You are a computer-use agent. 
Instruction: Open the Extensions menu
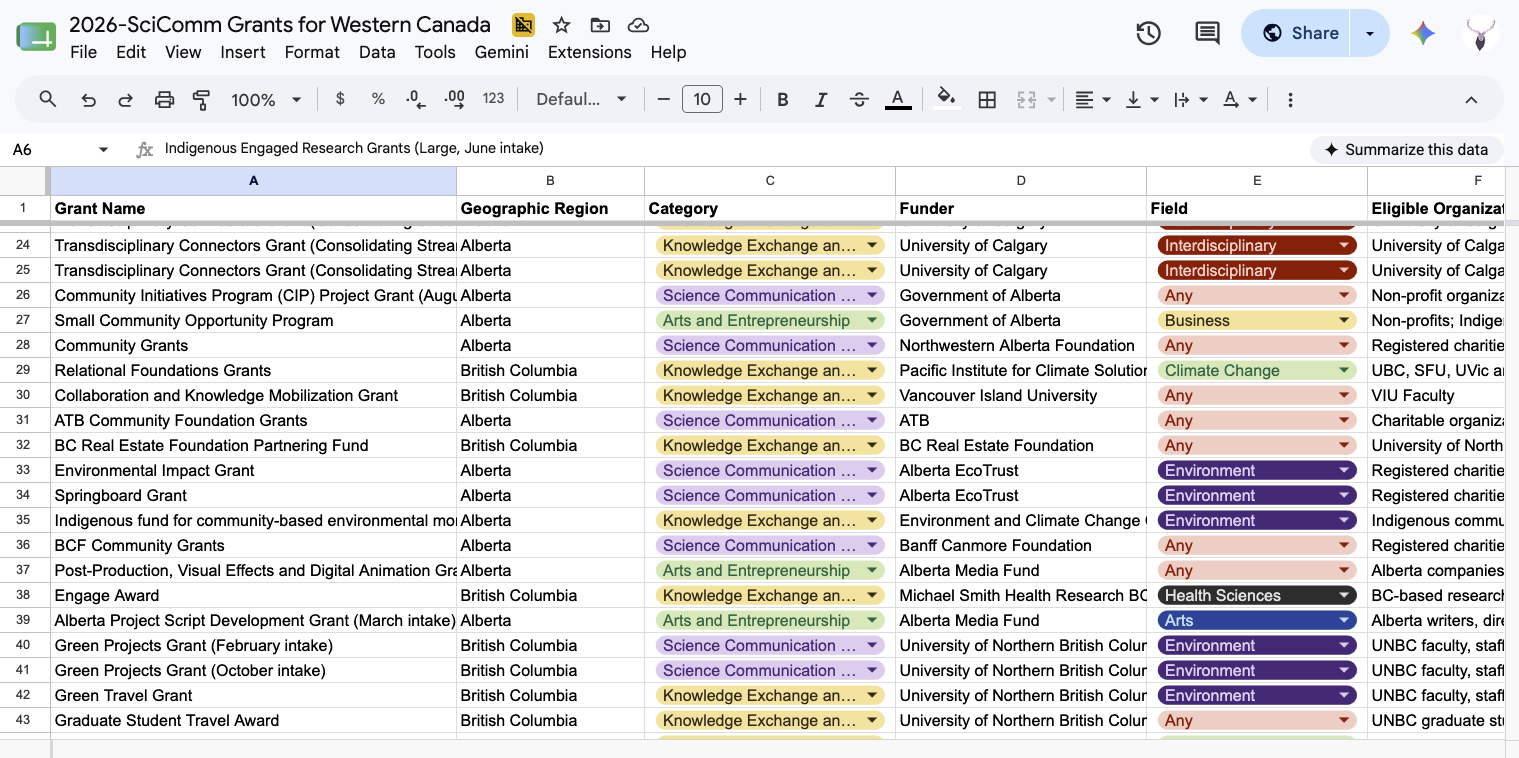coord(590,52)
